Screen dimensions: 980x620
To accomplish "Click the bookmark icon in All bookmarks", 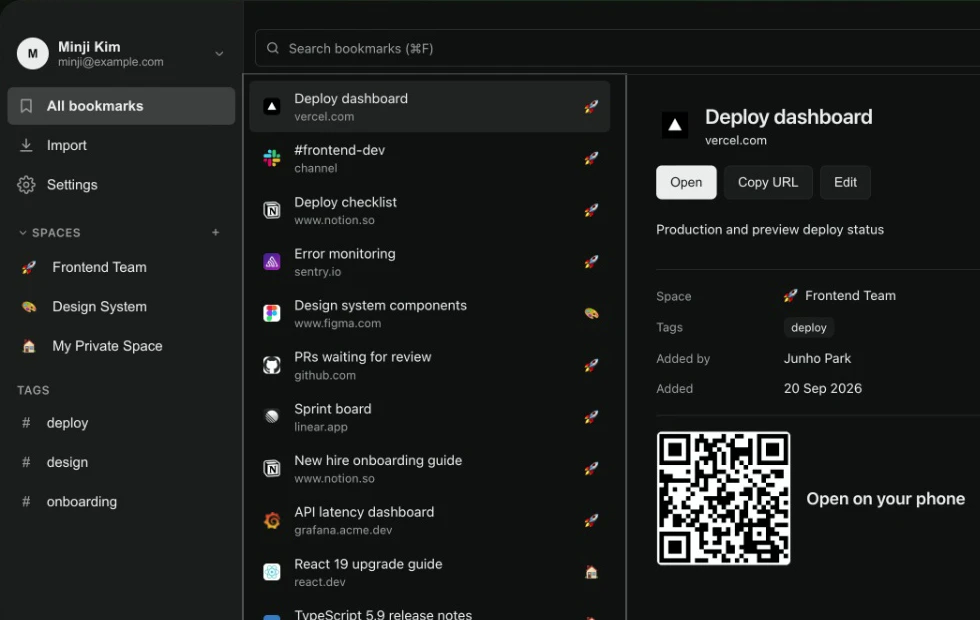I will 26,106.
